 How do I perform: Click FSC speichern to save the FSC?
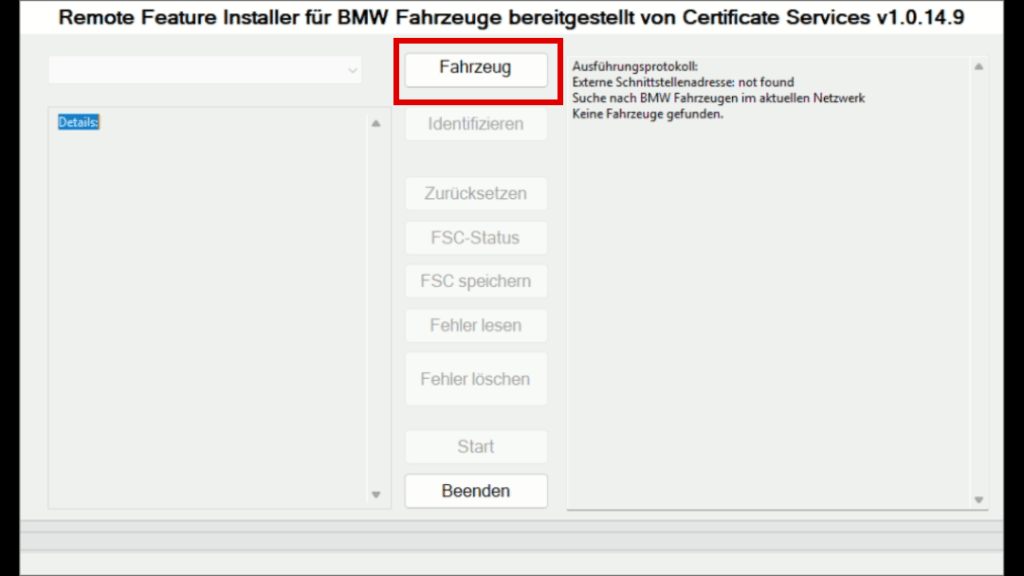point(475,281)
